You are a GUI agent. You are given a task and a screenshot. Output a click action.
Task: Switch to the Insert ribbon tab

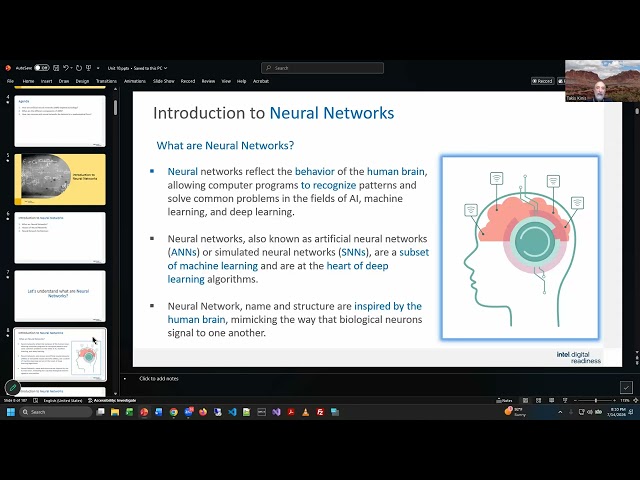(x=47, y=81)
